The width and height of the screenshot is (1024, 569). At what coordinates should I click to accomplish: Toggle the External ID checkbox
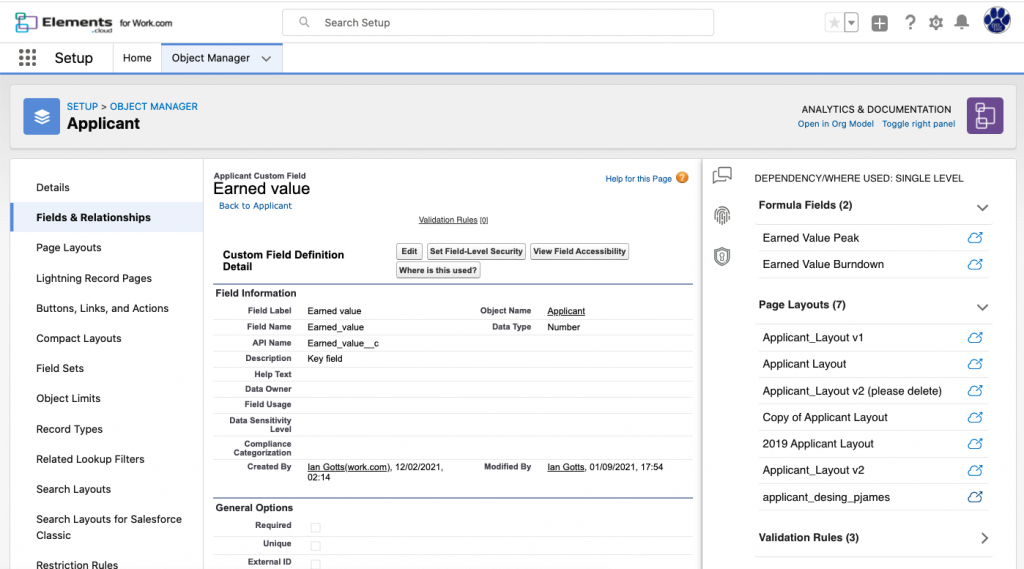point(316,563)
